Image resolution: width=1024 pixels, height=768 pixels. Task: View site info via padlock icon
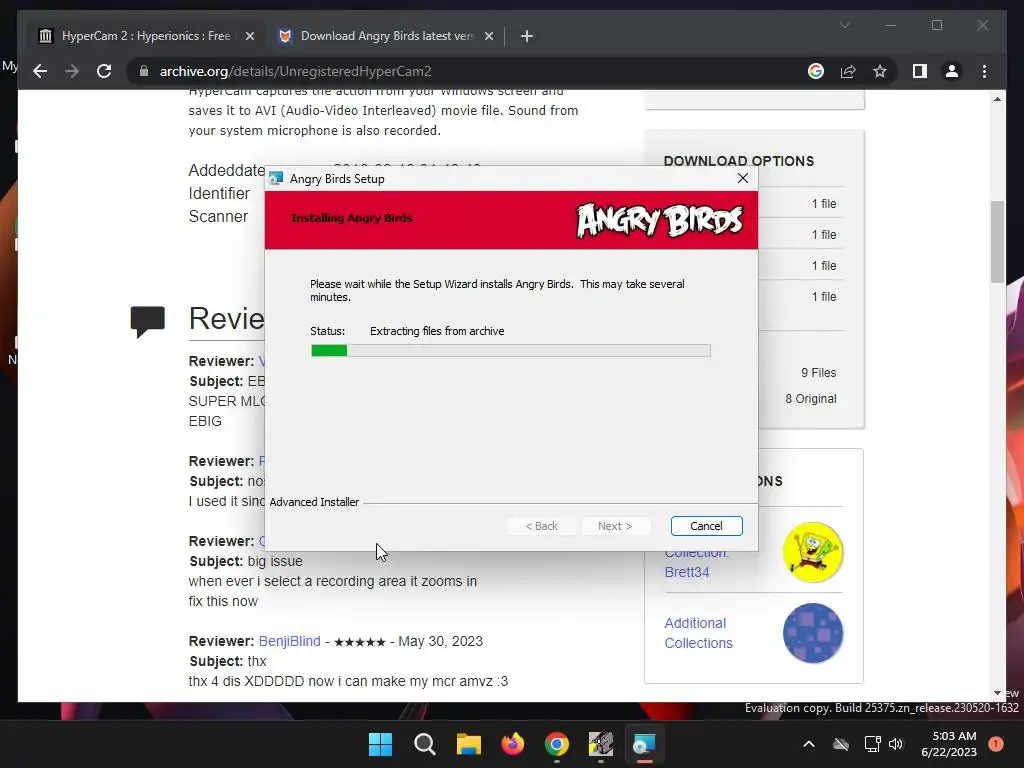(144, 71)
